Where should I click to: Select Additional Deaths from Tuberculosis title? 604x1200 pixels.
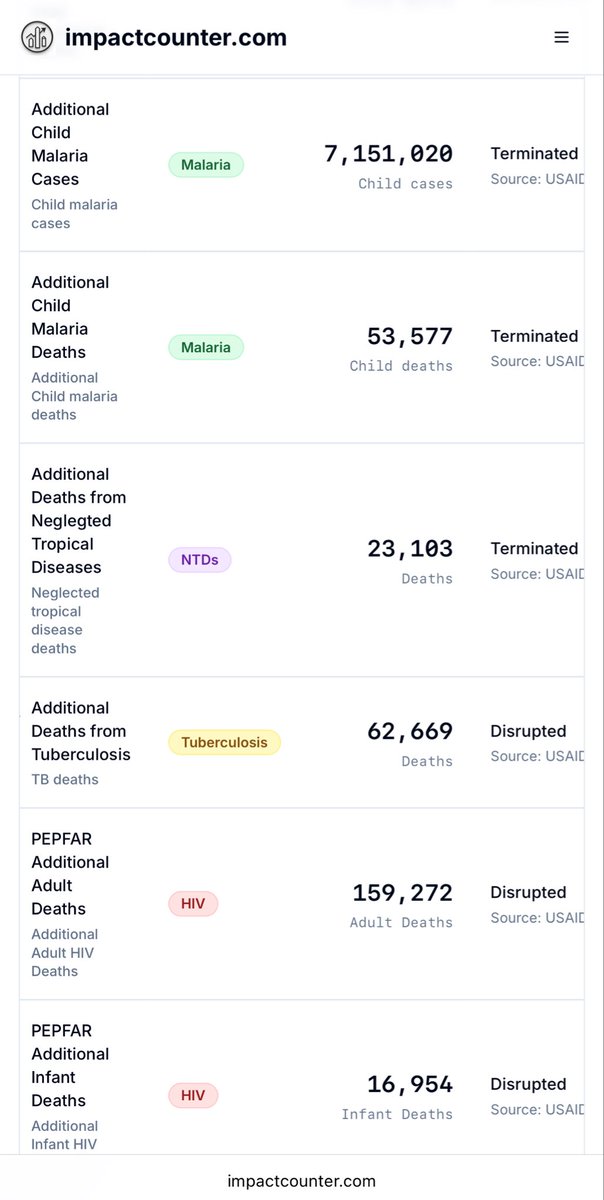point(80,731)
